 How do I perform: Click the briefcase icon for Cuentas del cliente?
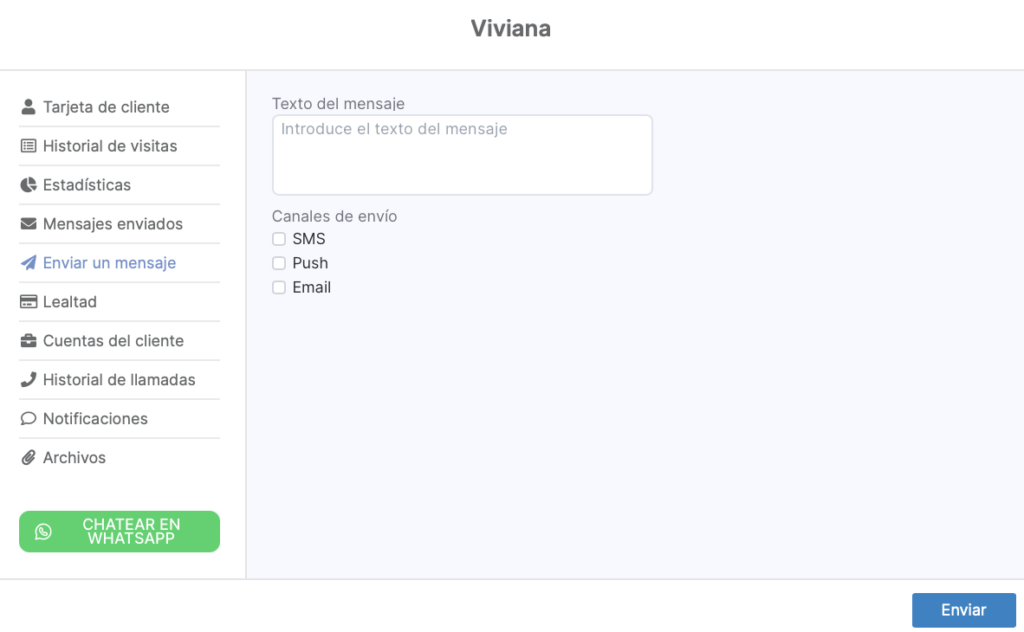tap(29, 341)
